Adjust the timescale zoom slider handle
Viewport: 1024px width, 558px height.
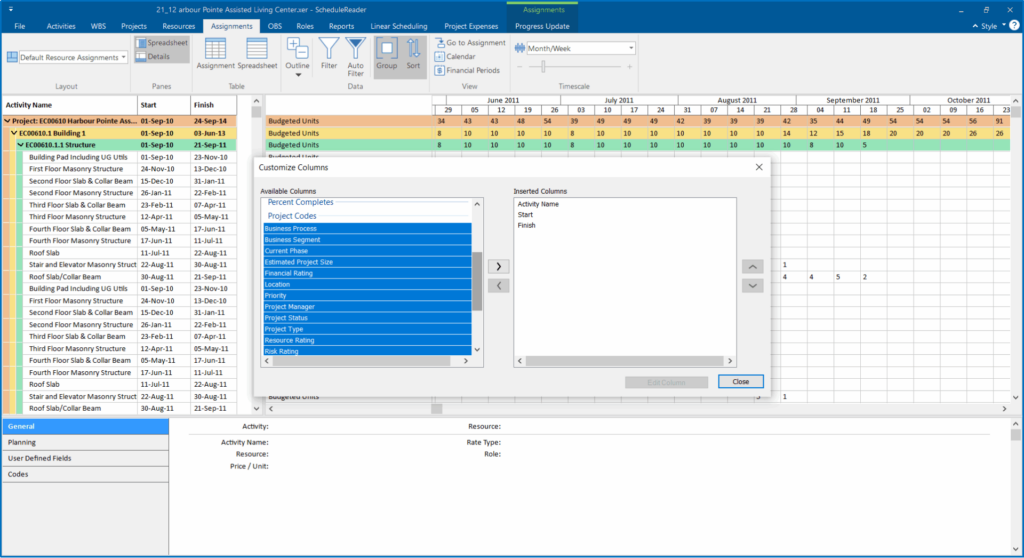543,67
